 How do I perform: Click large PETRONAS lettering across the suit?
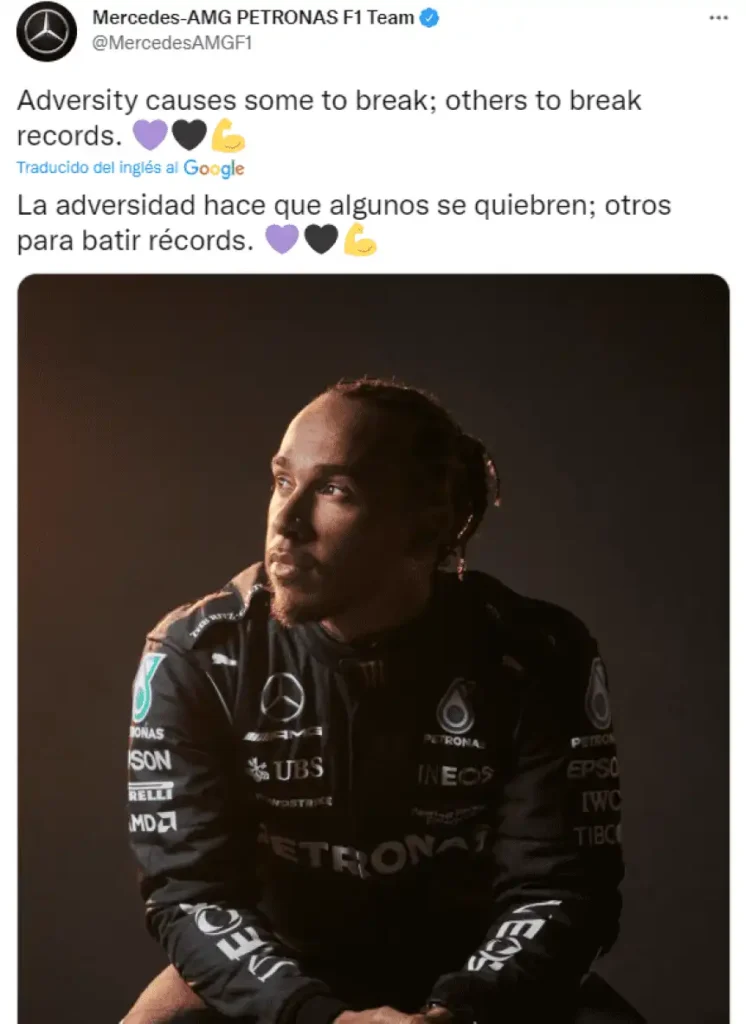click(372, 849)
